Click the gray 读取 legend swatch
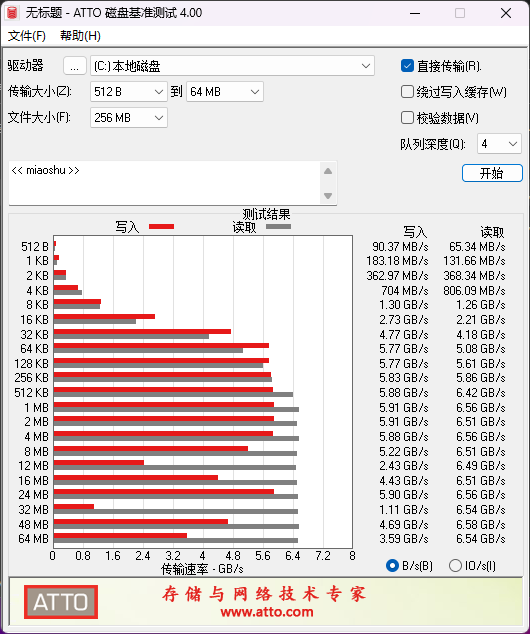 [278, 226]
